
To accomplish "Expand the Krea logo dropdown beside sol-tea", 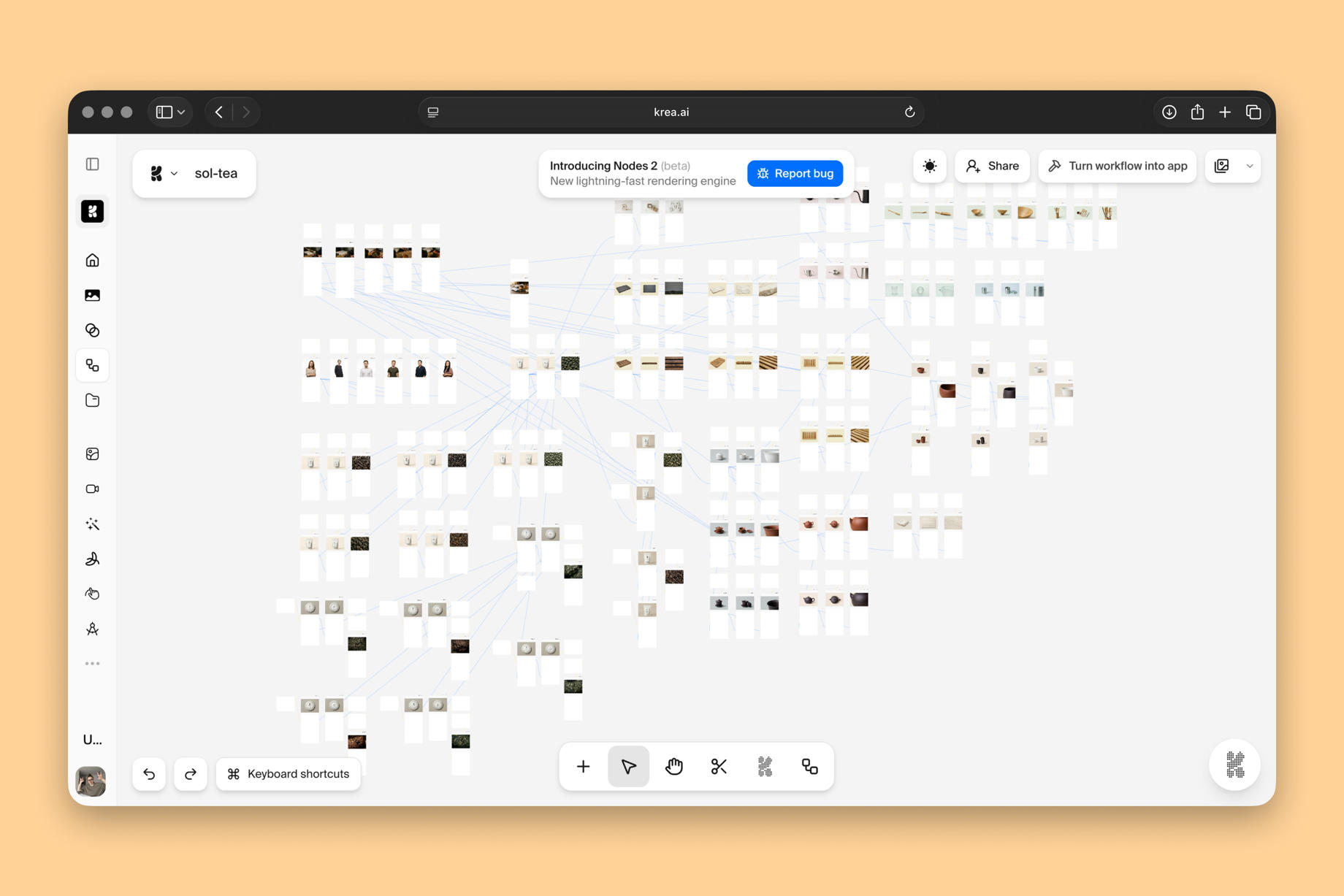I will click(x=164, y=173).
